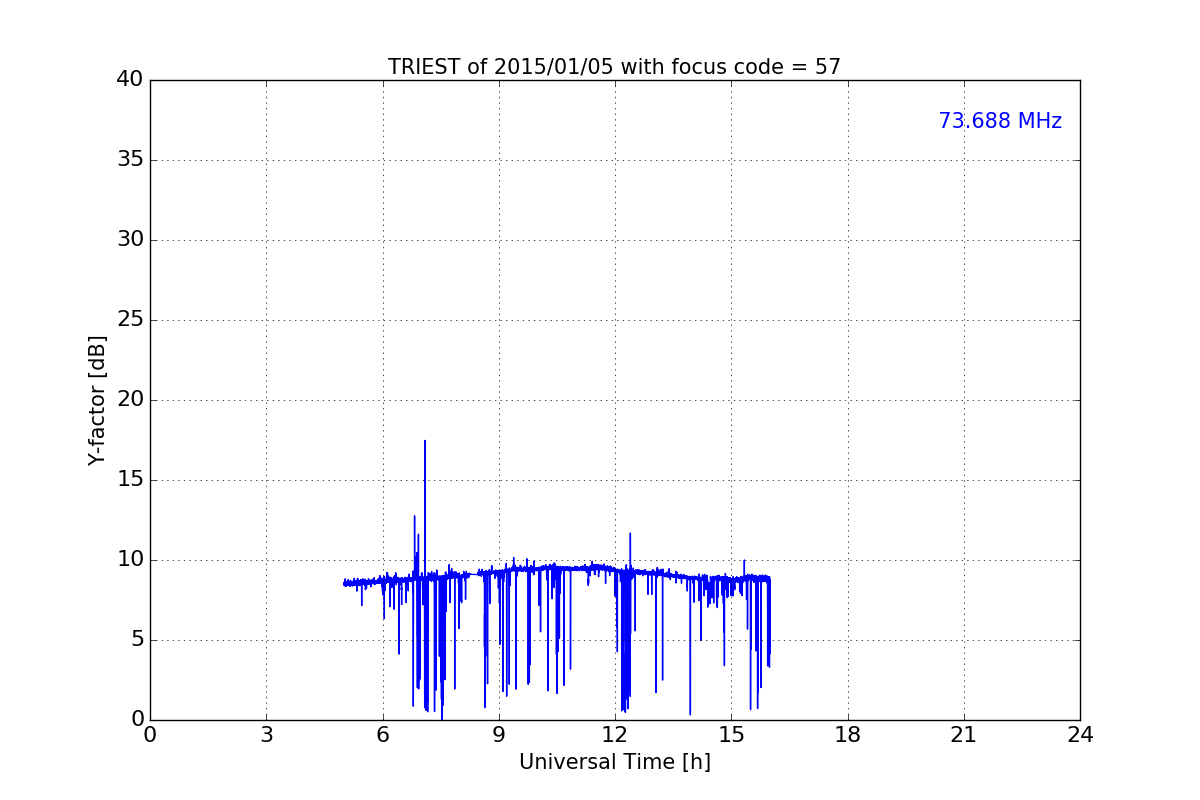Click the spike peak near 12 UT reaching 11.7 dB
The image size is (1200, 800).
click(630, 534)
